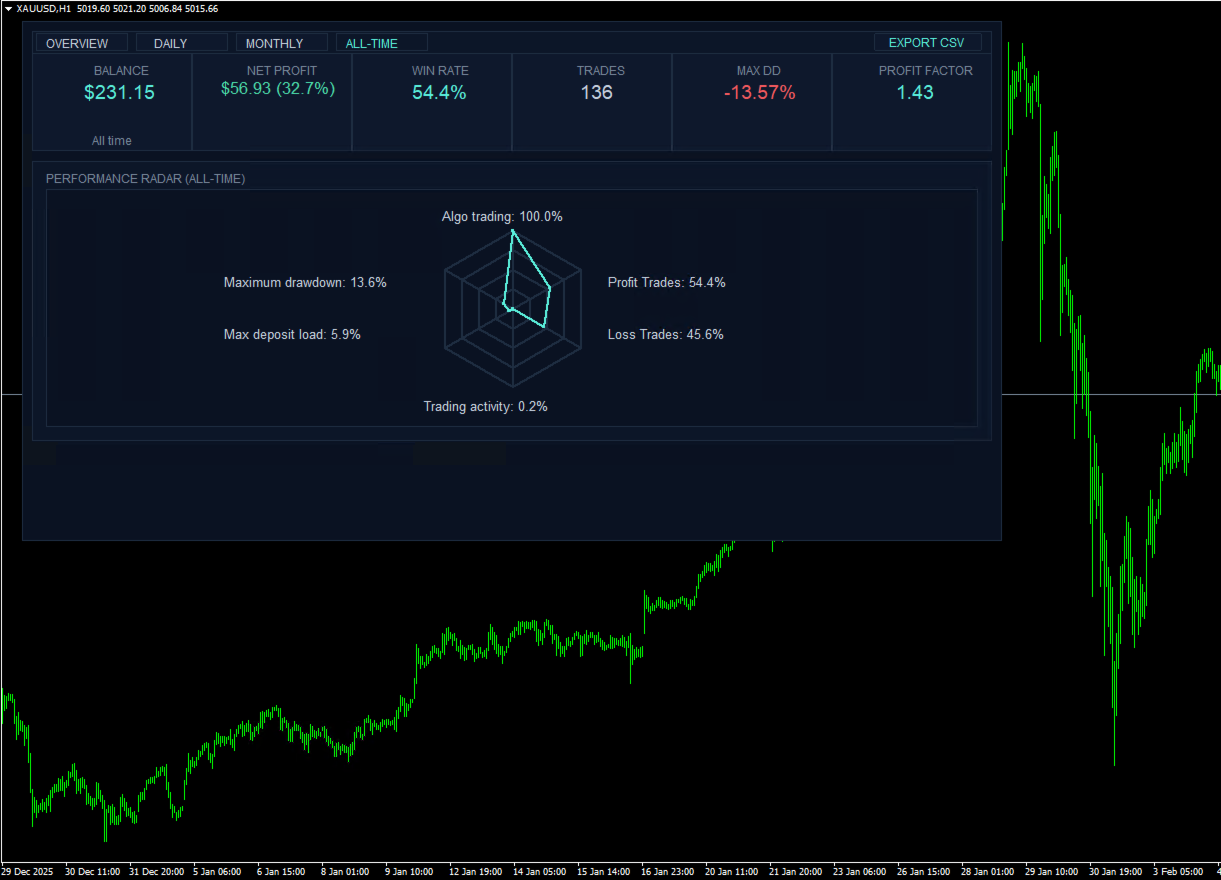Click the Profit Trades 54.4% label
The width and height of the screenshot is (1221, 880).
(x=667, y=283)
